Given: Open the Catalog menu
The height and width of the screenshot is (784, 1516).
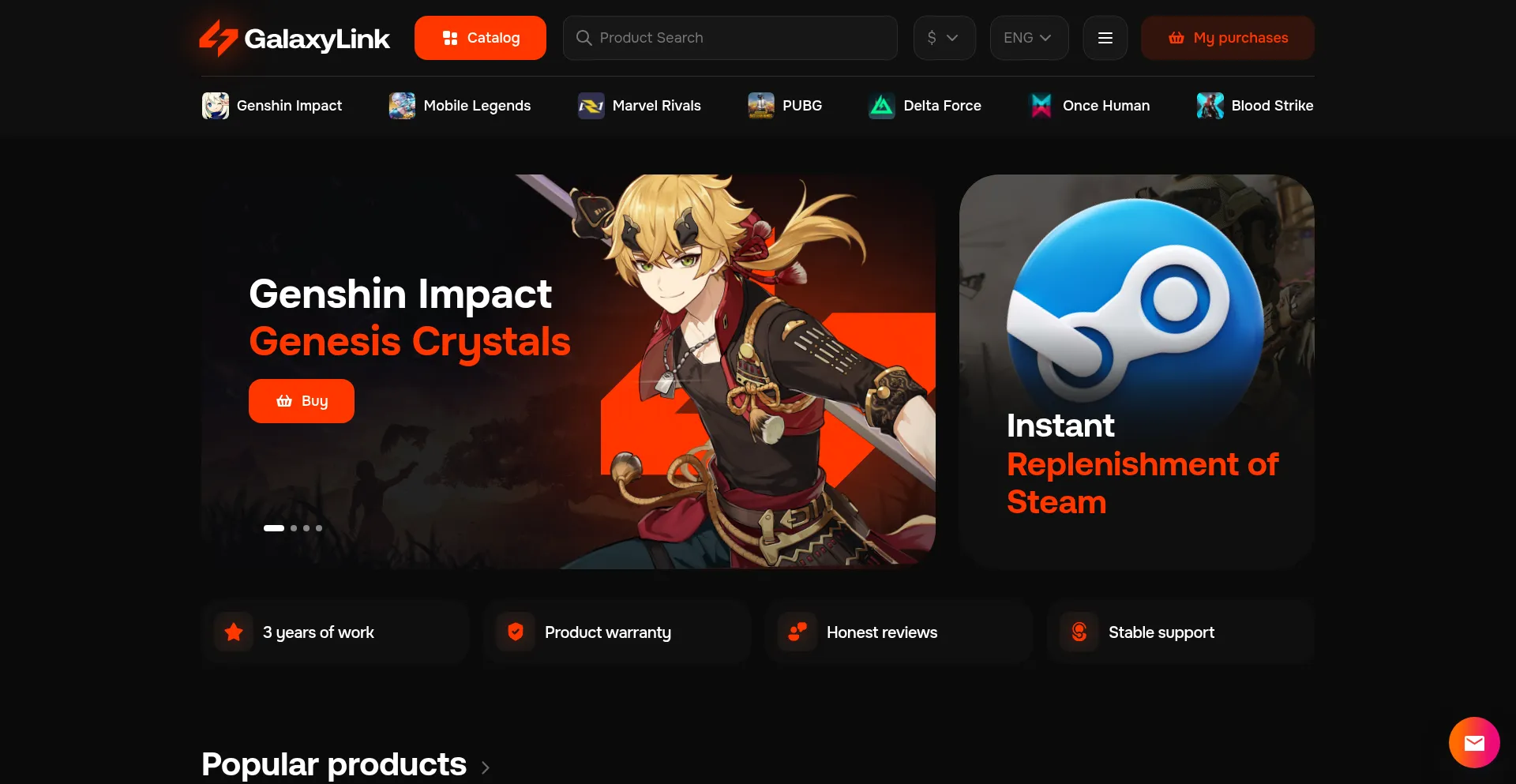Looking at the screenshot, I should pyautogui.click(x=480, y=38).
